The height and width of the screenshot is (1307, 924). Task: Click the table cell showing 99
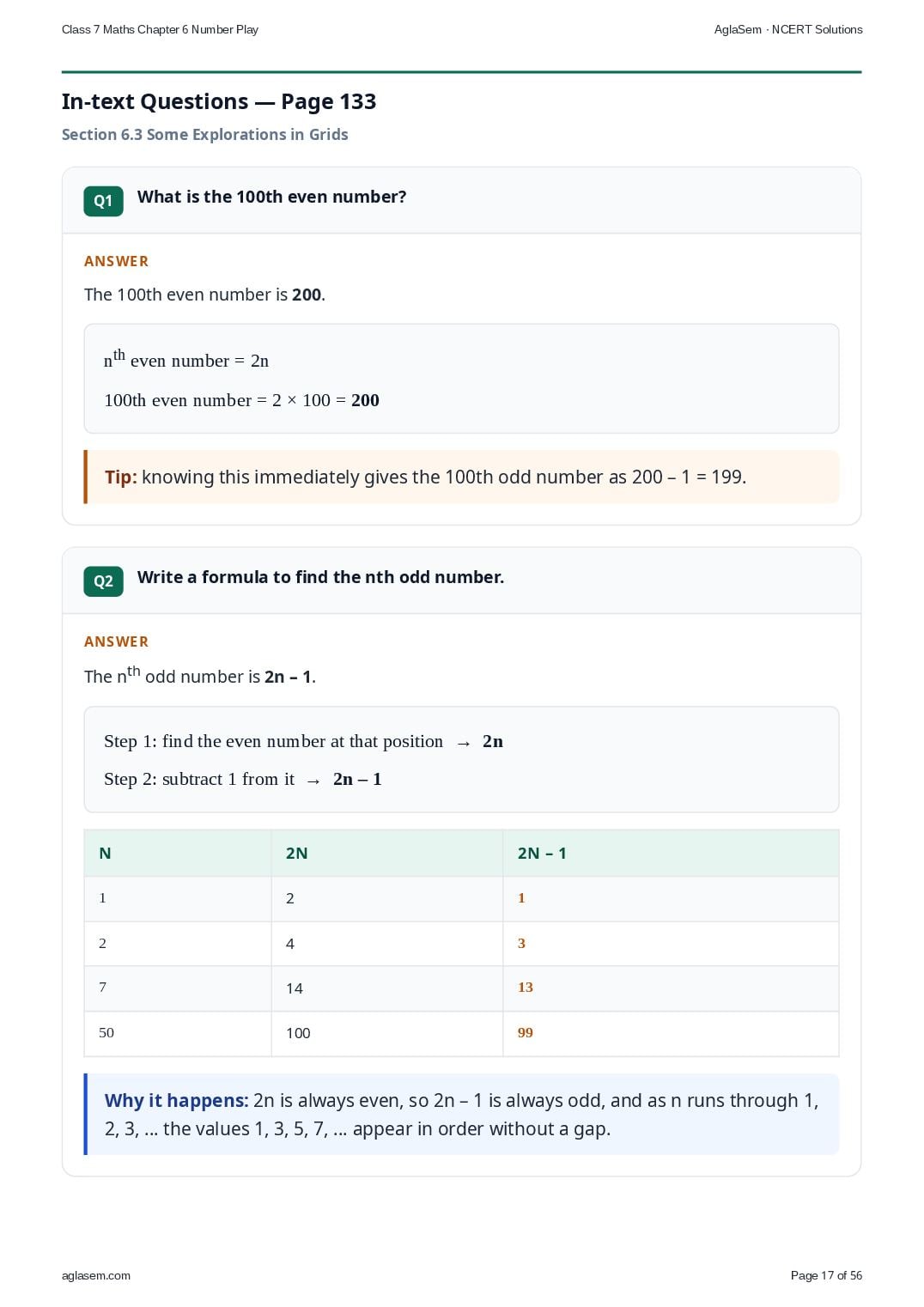671,1033
